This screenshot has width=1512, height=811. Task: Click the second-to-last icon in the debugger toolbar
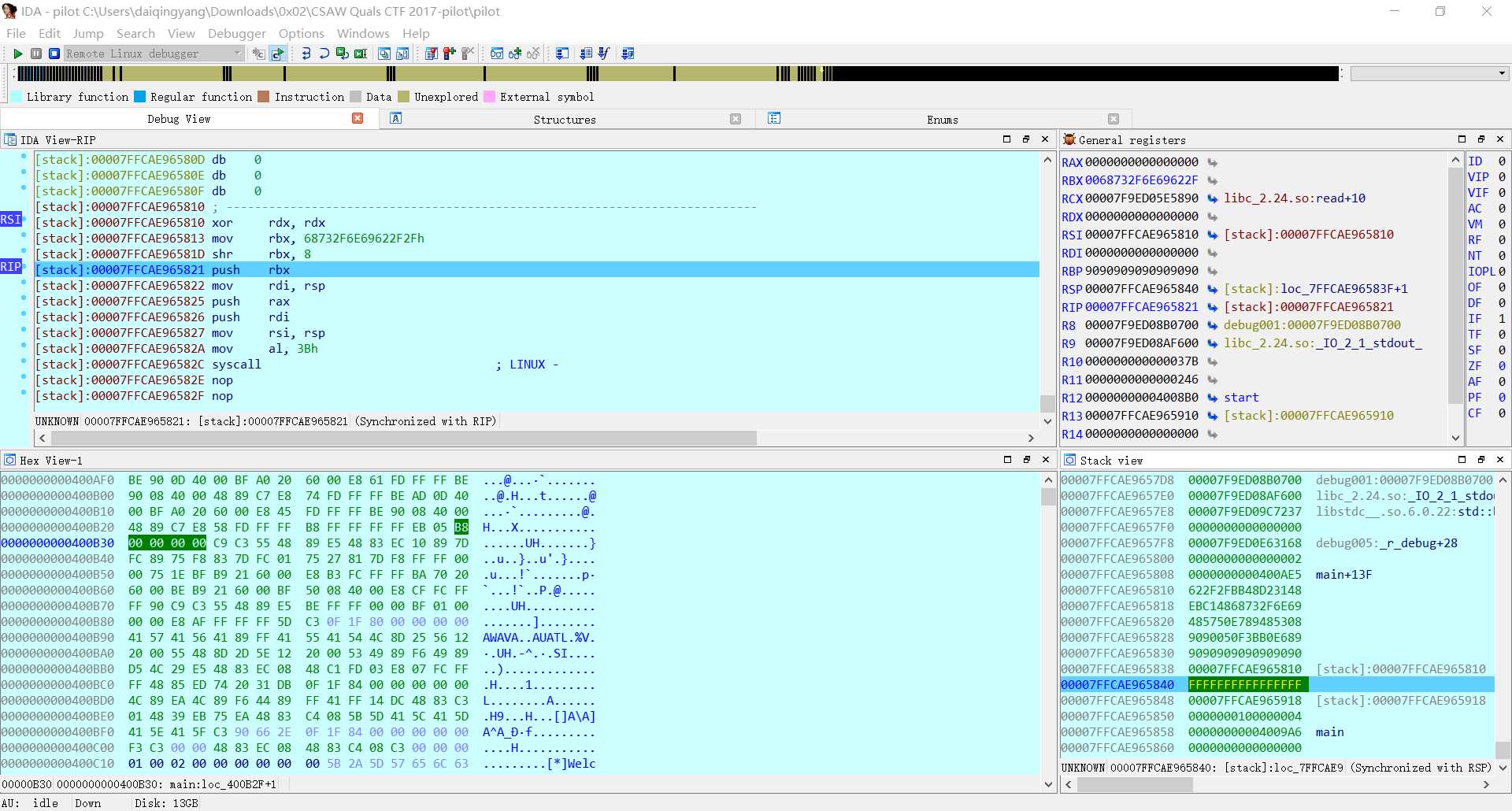pyautogui.click(x=604, y=54)
